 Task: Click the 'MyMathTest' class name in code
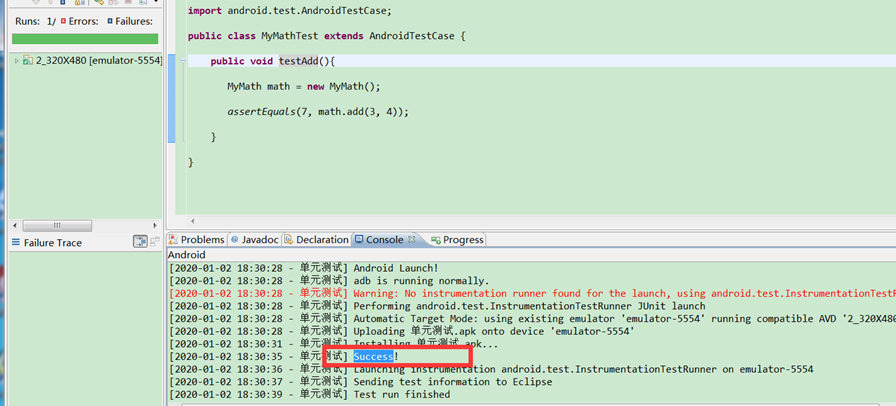[290, 36]
